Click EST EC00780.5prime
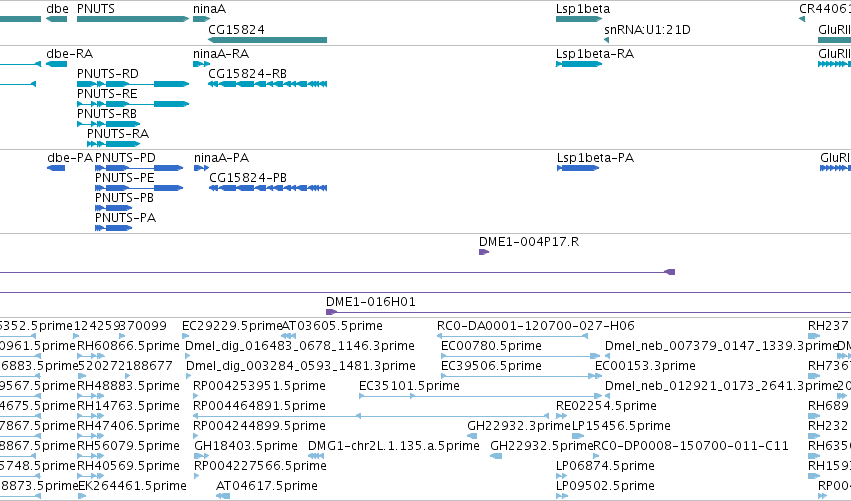The width and height of the screenshot is (851, 501). click(491, 346)
